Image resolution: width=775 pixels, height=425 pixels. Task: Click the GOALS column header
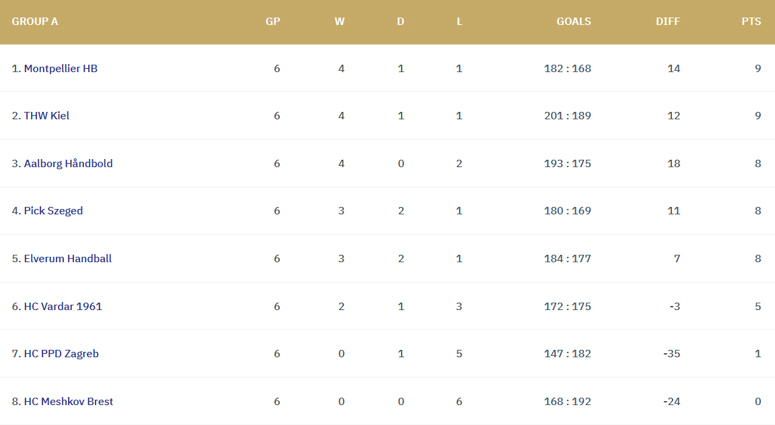[574, 21]
